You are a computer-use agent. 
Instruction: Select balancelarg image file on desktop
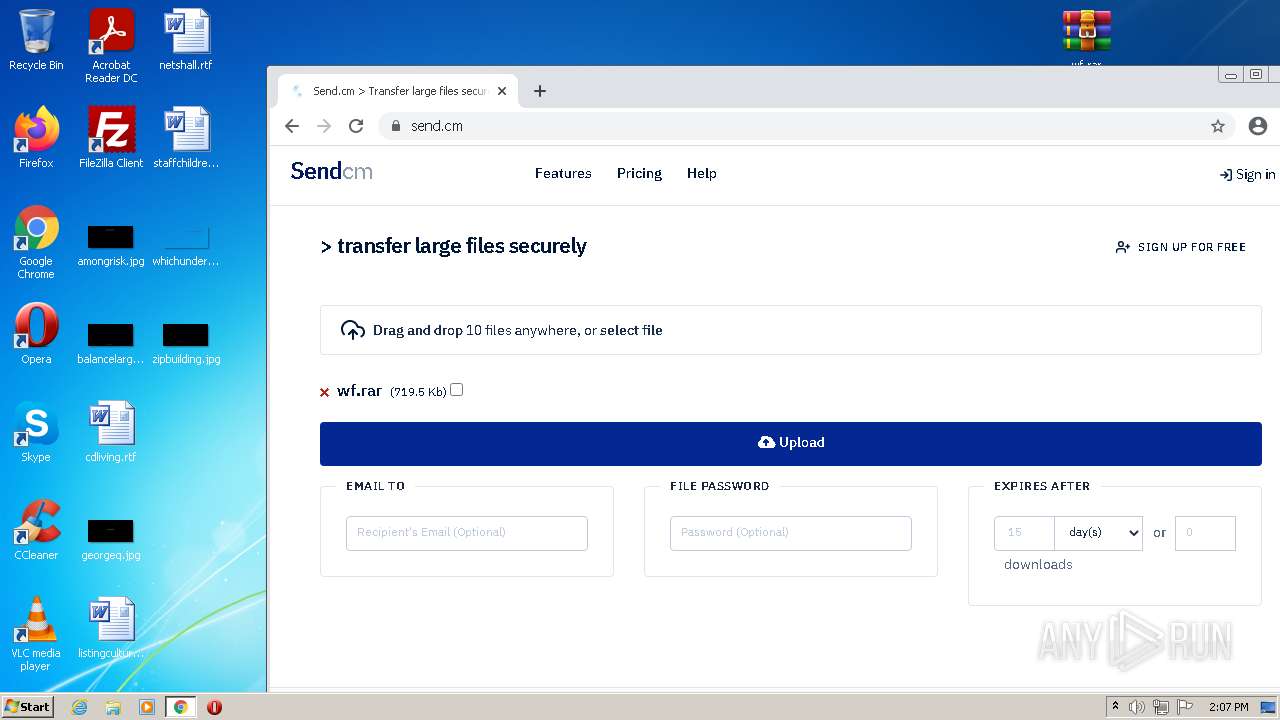point(111,343)
